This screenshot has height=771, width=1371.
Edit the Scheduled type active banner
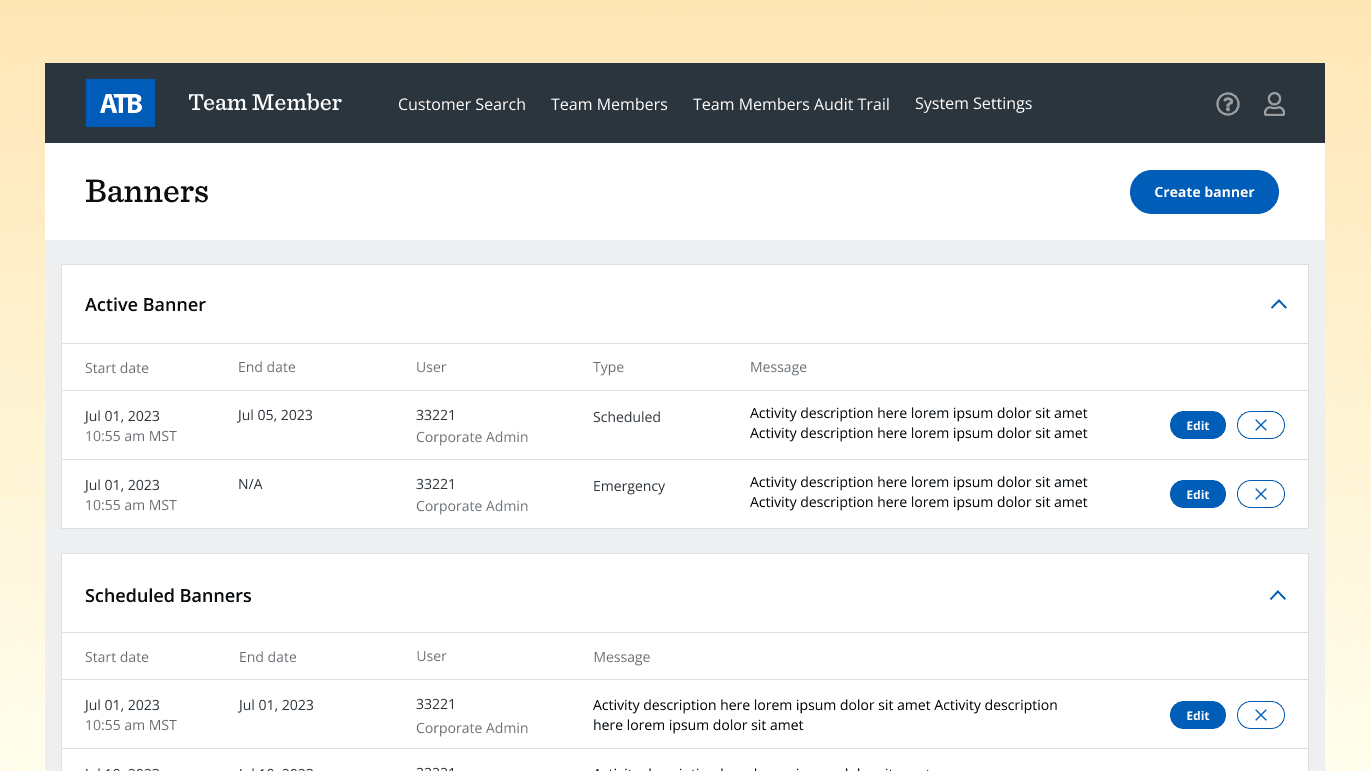click(1198, 425)
